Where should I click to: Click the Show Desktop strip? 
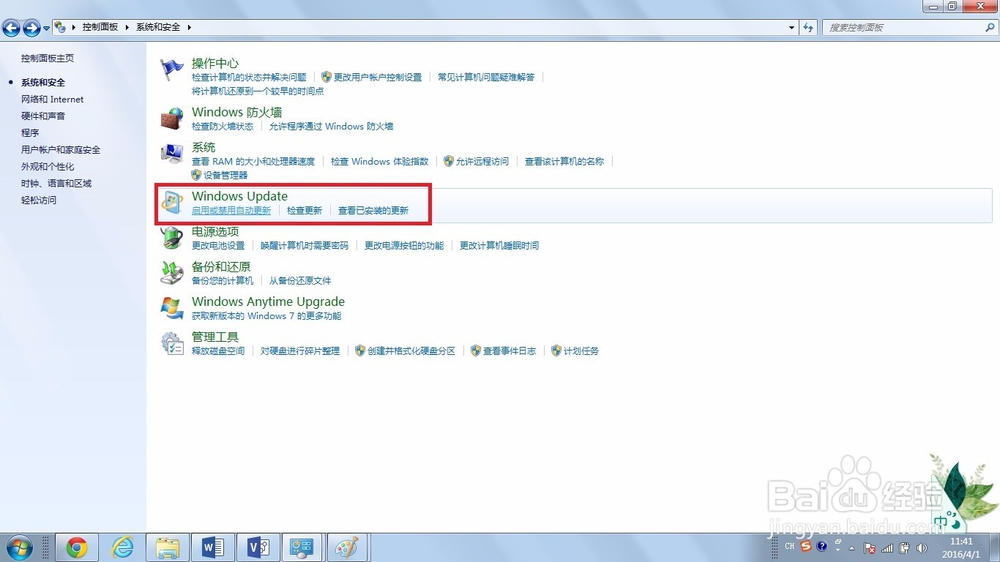(x=996, y=548)
